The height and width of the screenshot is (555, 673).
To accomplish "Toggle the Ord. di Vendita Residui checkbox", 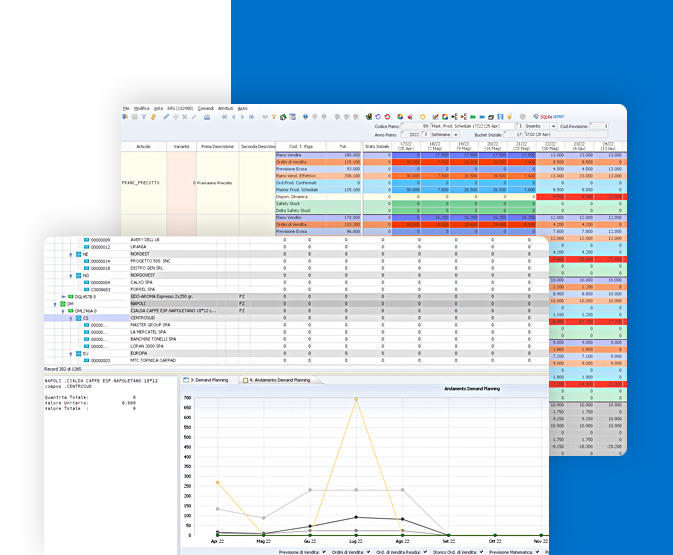I will (x=425, y=552).
